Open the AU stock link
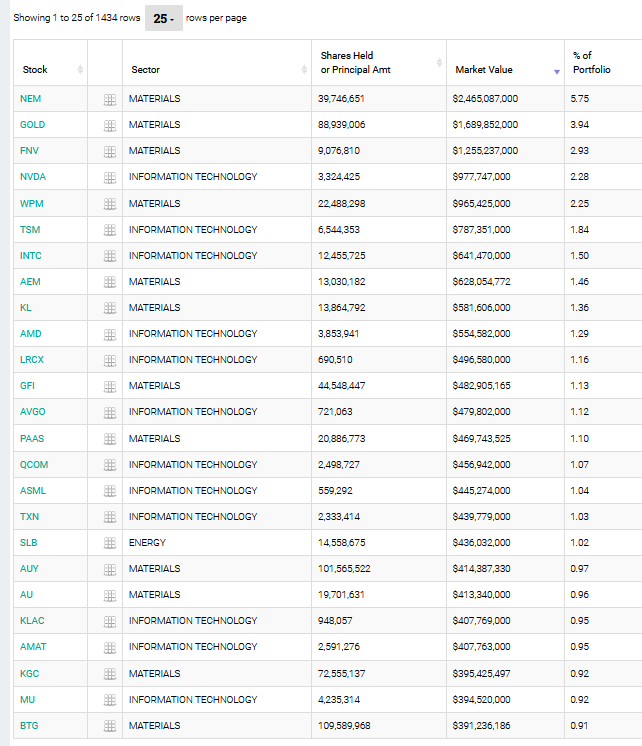Screen dimensions: 642x746 click(x=26, y=595)
